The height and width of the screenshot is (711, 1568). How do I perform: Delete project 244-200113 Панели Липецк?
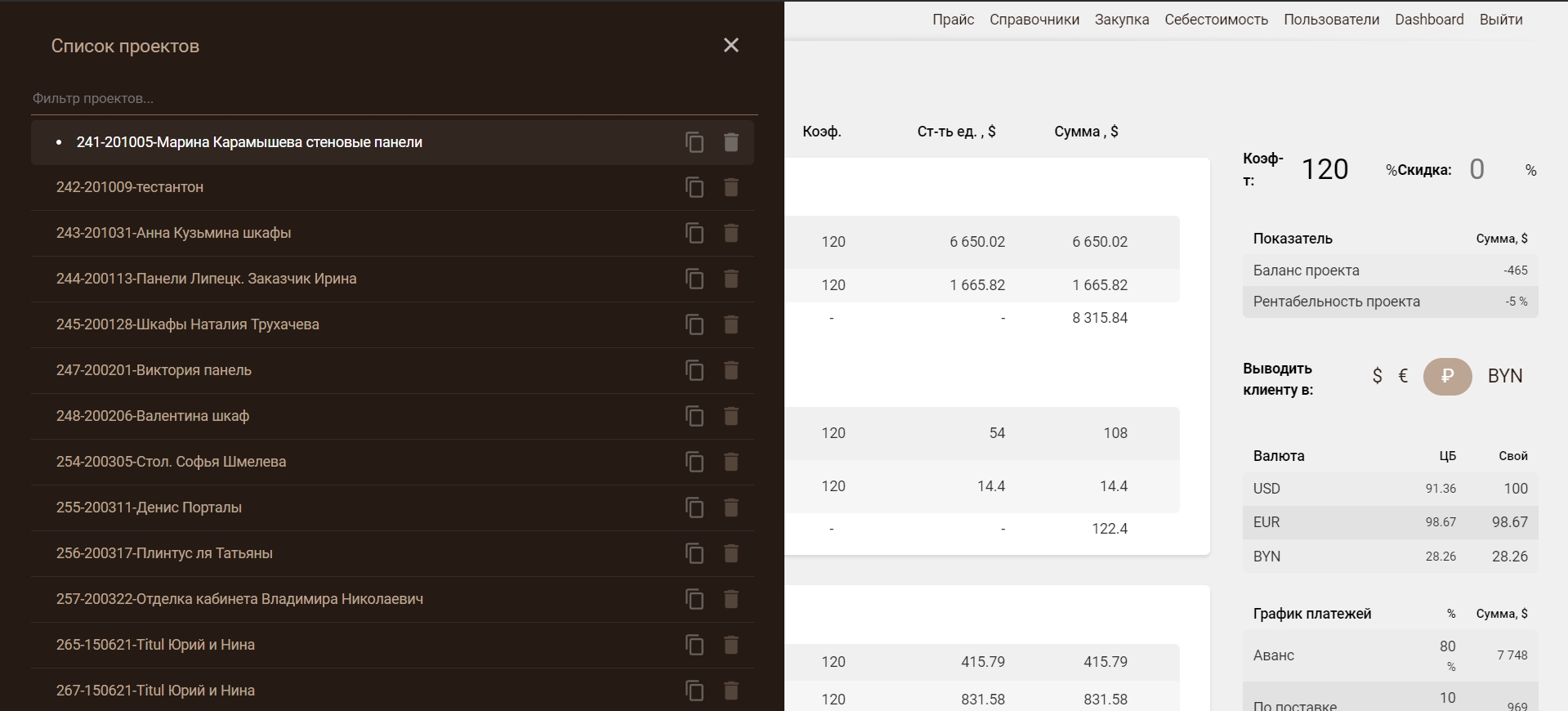coord(731,279)
